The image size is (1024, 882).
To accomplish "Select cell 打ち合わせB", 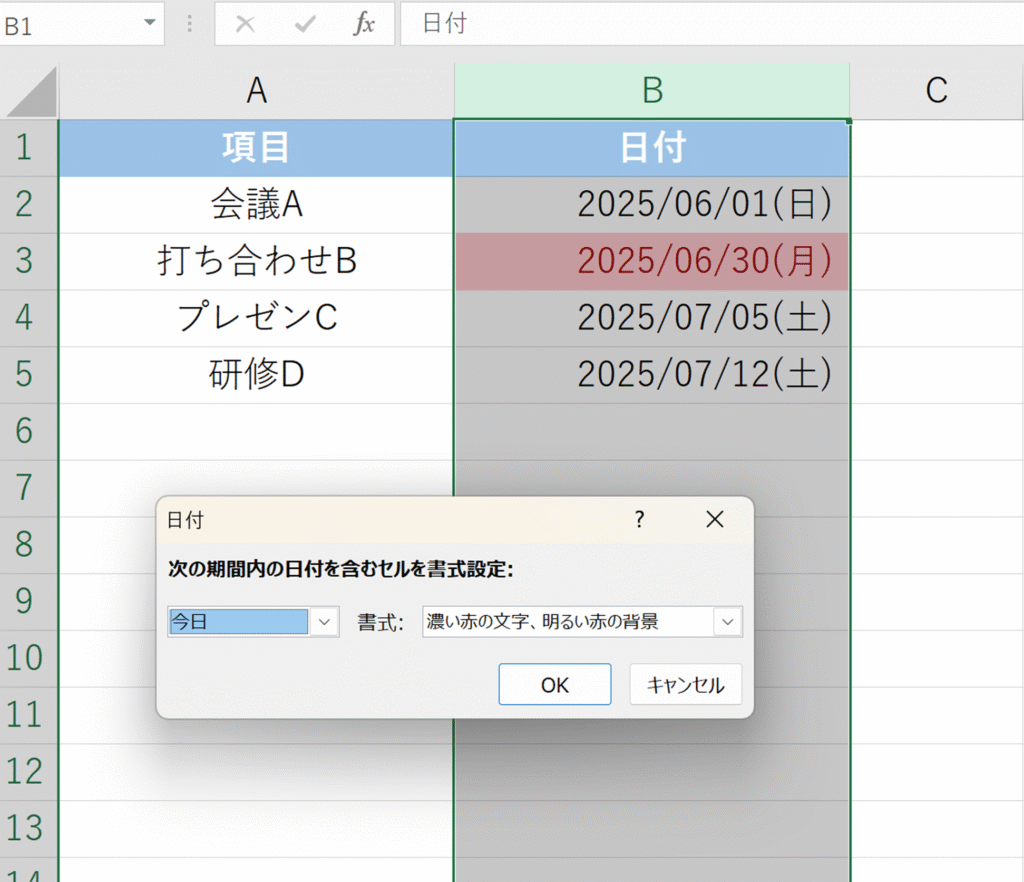I will click(256, 261).
